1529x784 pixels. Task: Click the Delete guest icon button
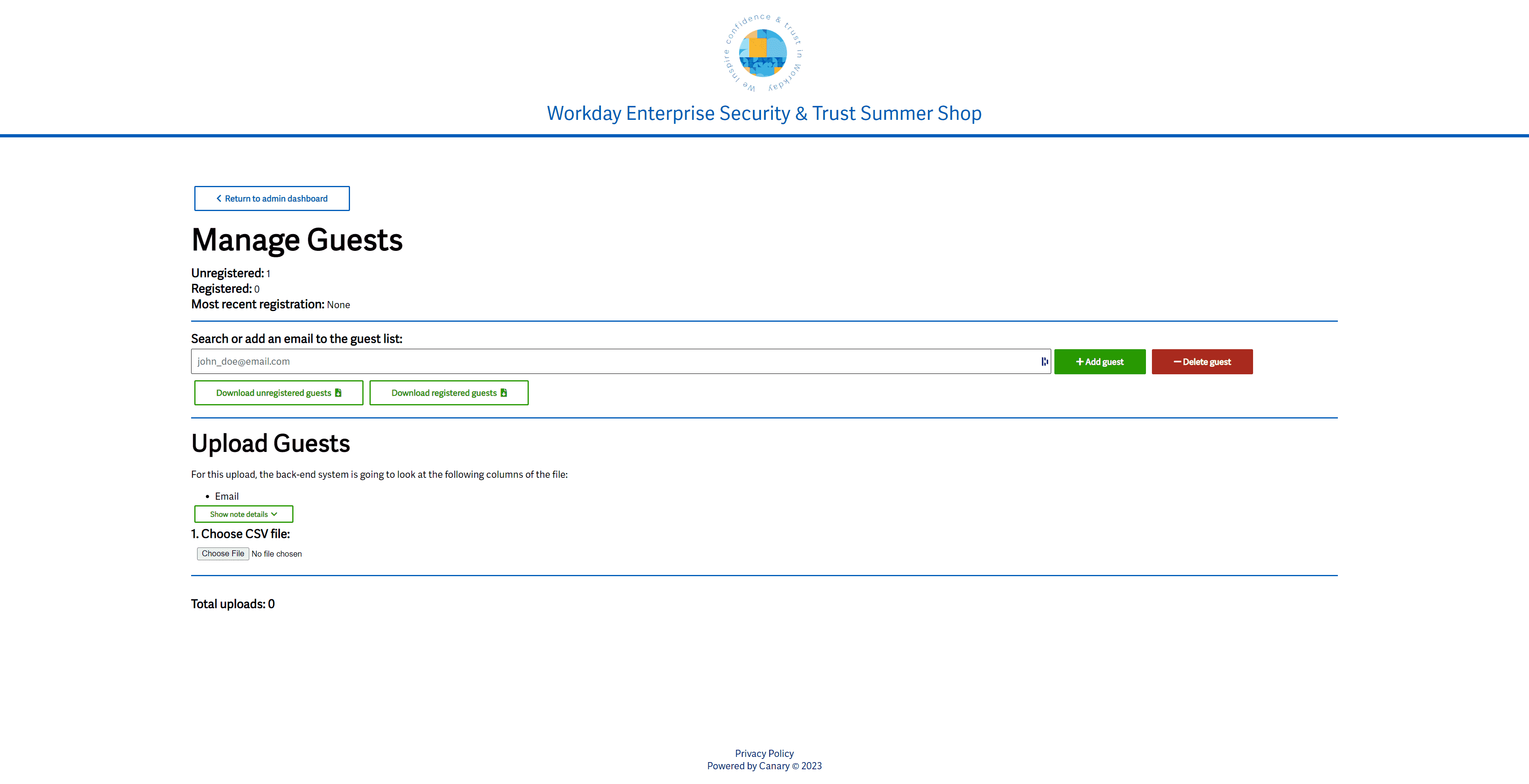1200,361
